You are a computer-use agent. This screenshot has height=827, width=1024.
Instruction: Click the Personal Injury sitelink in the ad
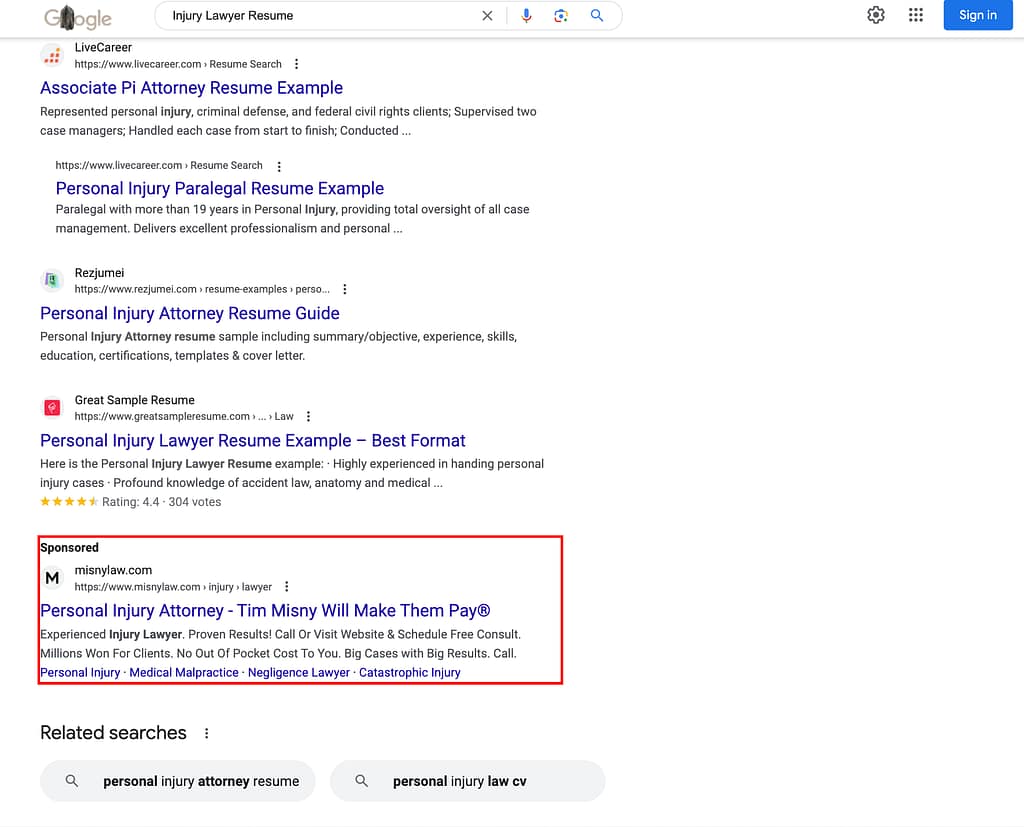[x=80, y=673]
